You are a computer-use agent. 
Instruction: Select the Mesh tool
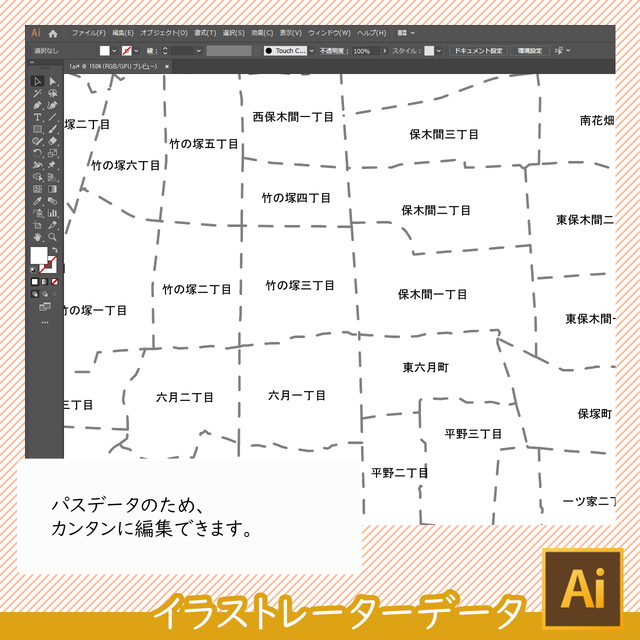pyautogui.click(x=38, y=189)
